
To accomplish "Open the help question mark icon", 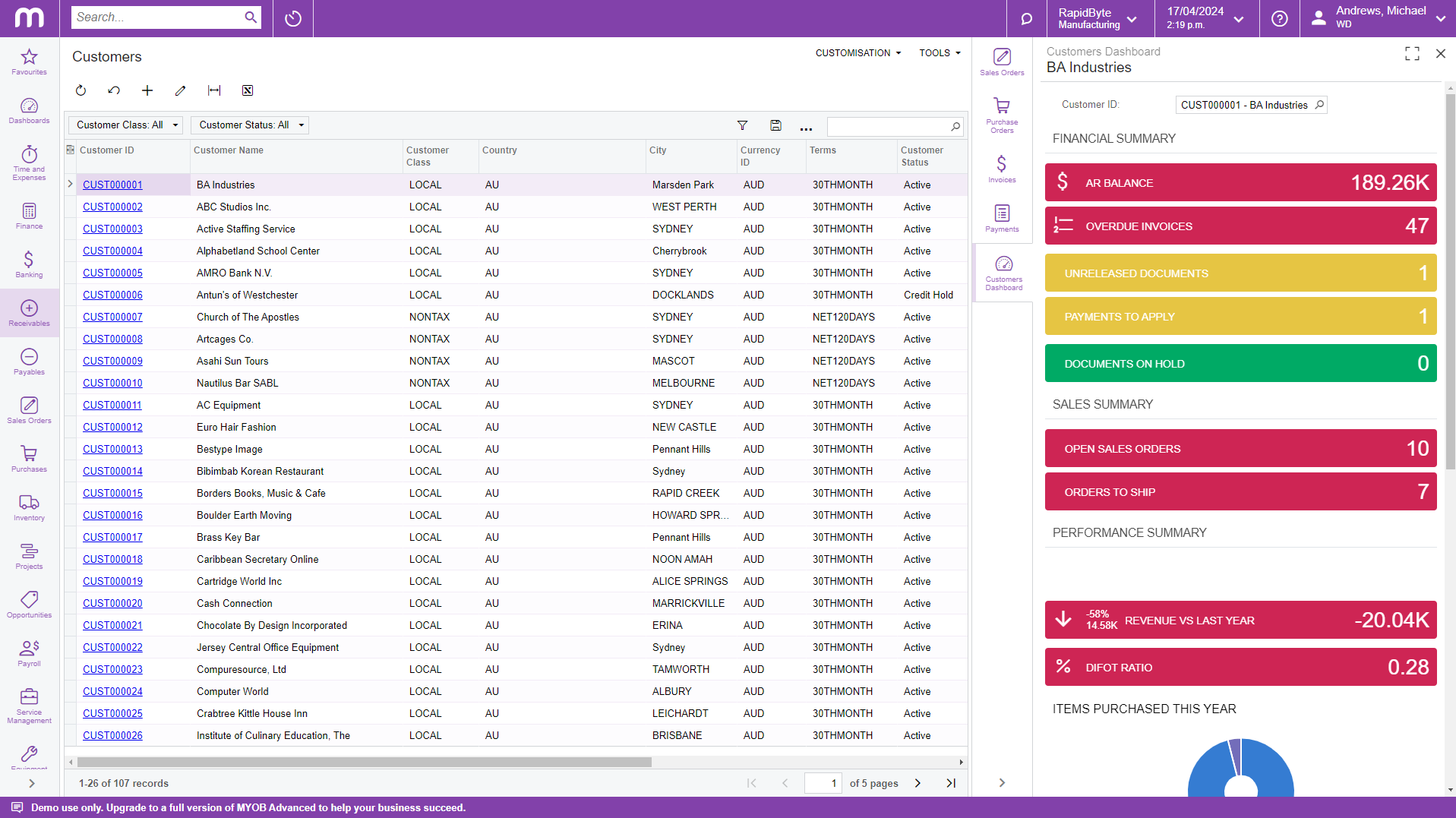I will click(x=1279, y=18).
